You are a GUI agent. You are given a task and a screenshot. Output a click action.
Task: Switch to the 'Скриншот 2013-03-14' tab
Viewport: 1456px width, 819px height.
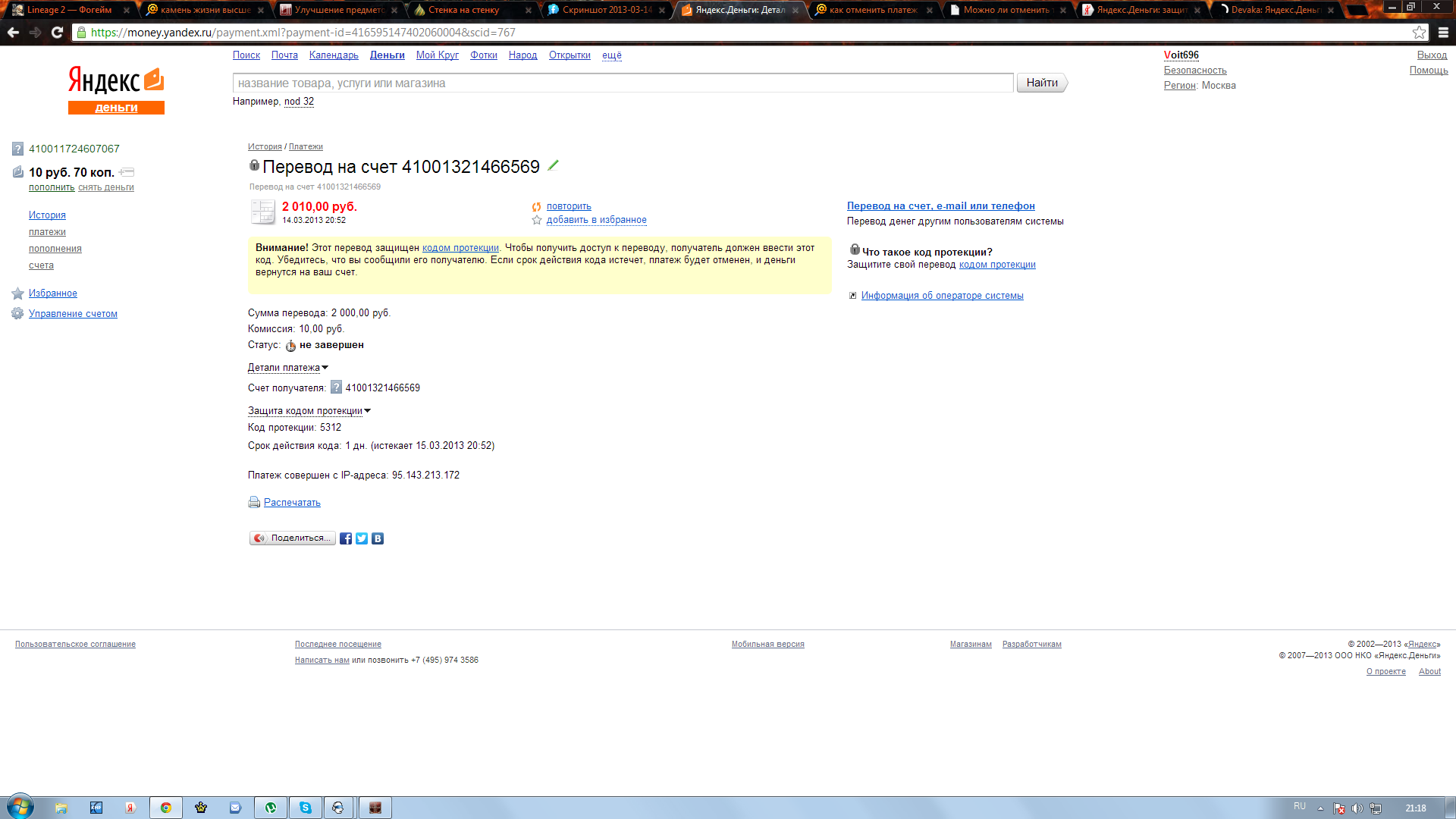pyautogui.click(x=605, y=10)
